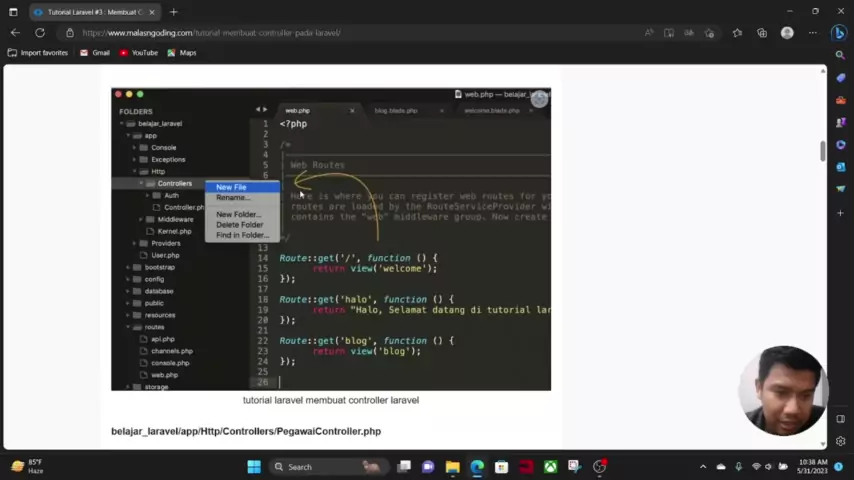Click the add-to-sidebar plus button
This screenshot has width=854, height=480.
pyautogui.click(x=840, y=212)
